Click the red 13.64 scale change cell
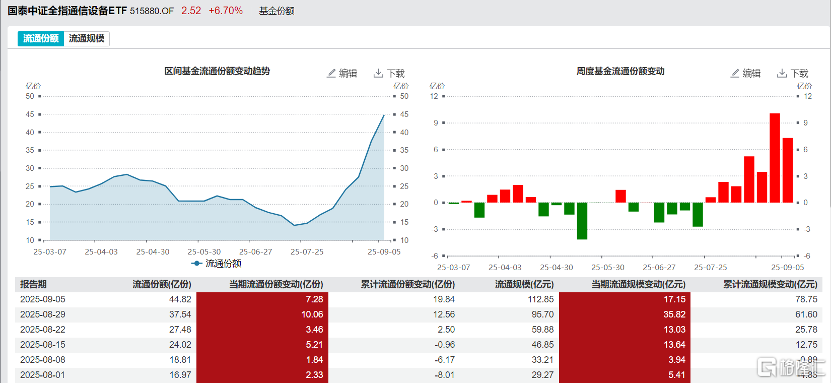 pos(626,344)
